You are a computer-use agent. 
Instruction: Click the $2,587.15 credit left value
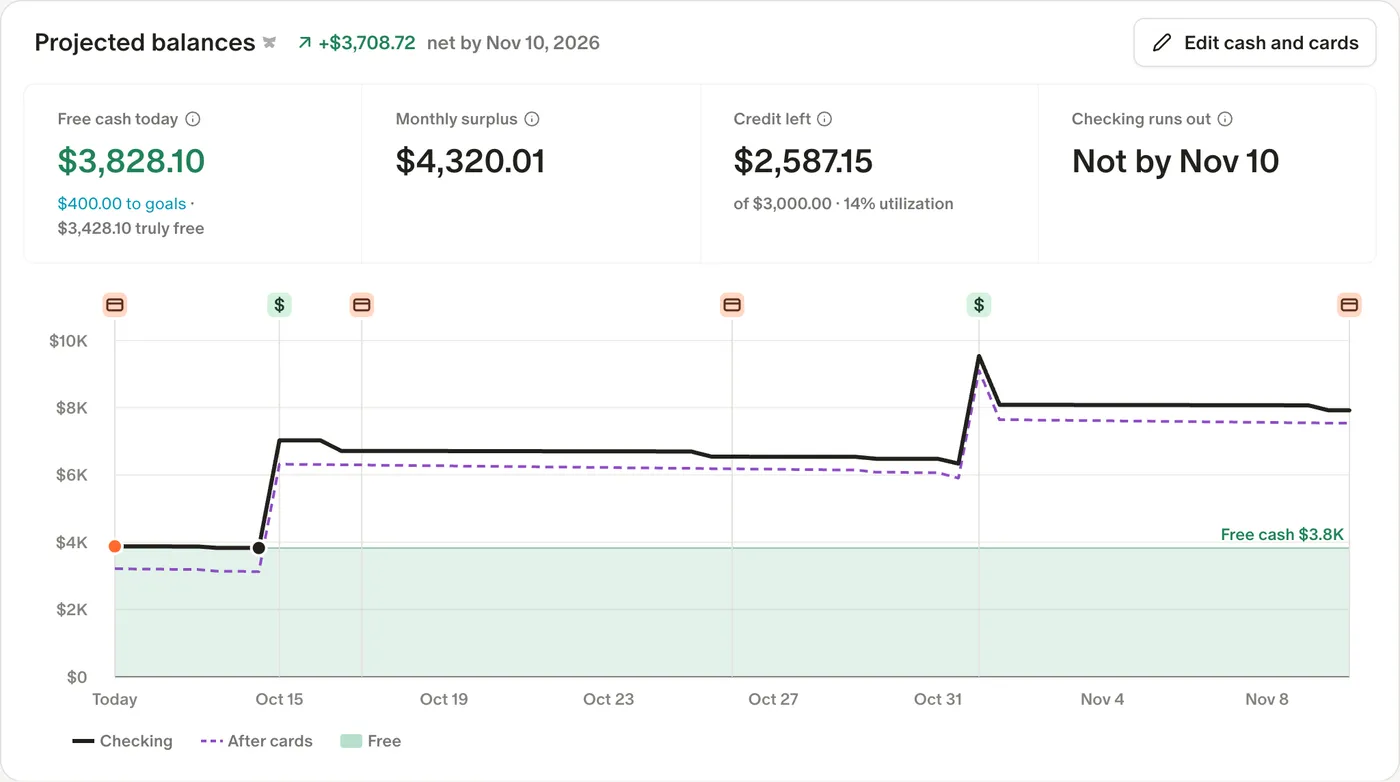coord(803,161)
